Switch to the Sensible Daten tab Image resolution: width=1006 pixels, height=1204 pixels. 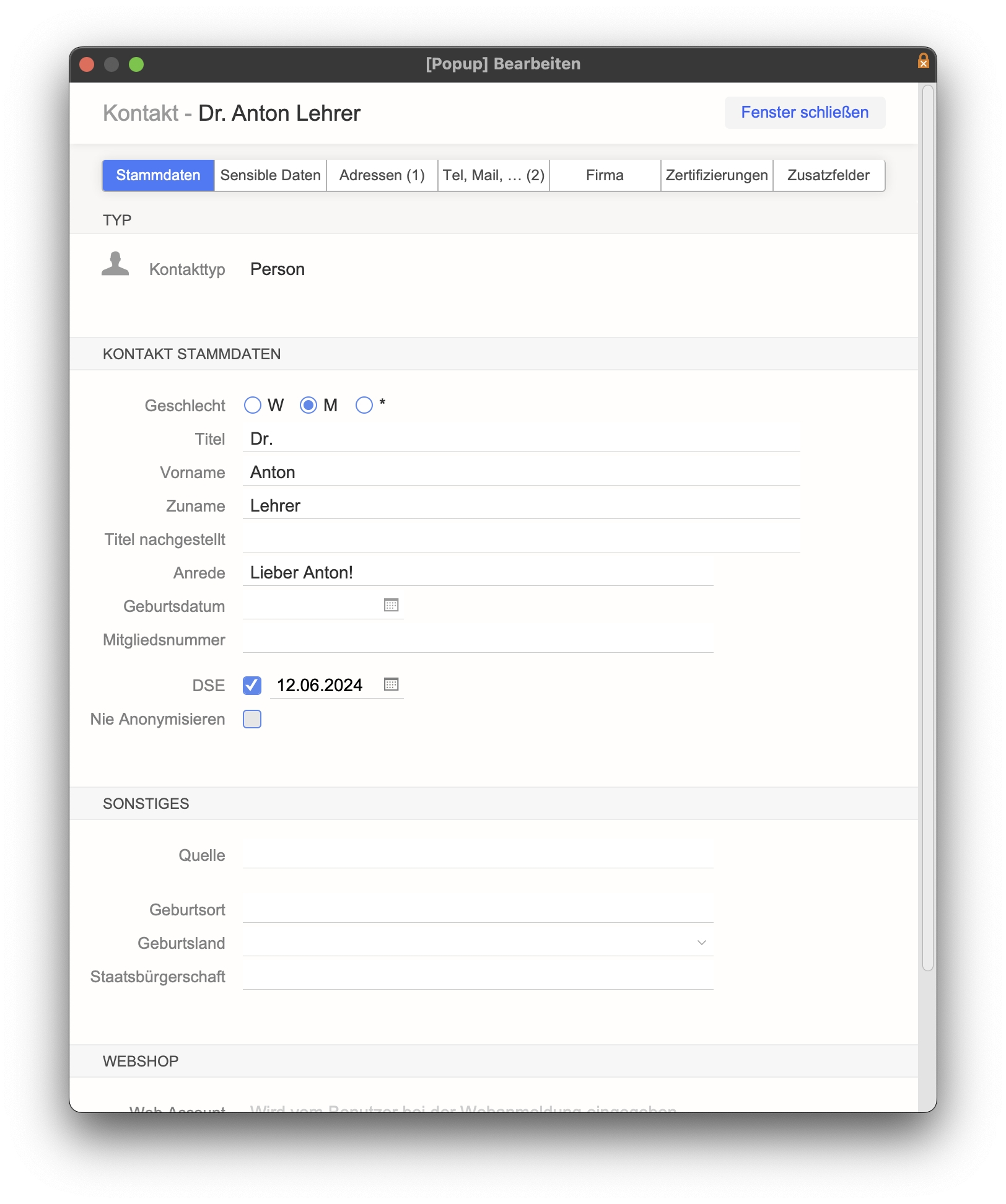270,175
